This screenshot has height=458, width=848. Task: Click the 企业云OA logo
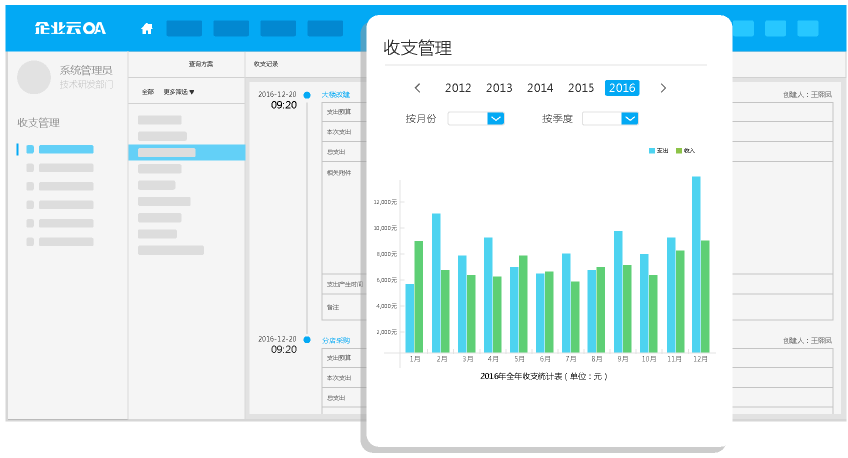click(70, 28)
